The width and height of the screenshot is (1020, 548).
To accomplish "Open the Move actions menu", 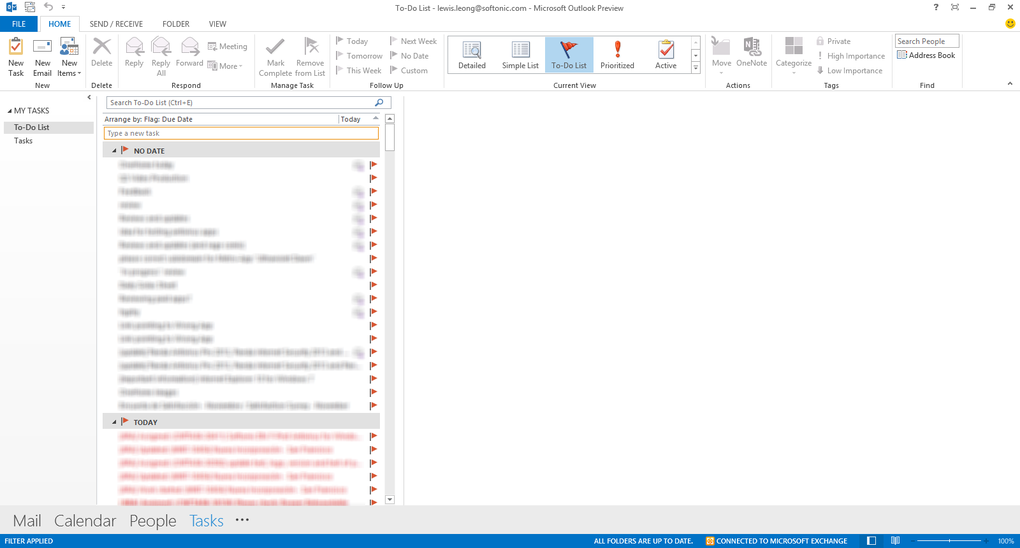I will tap(721, 55).
